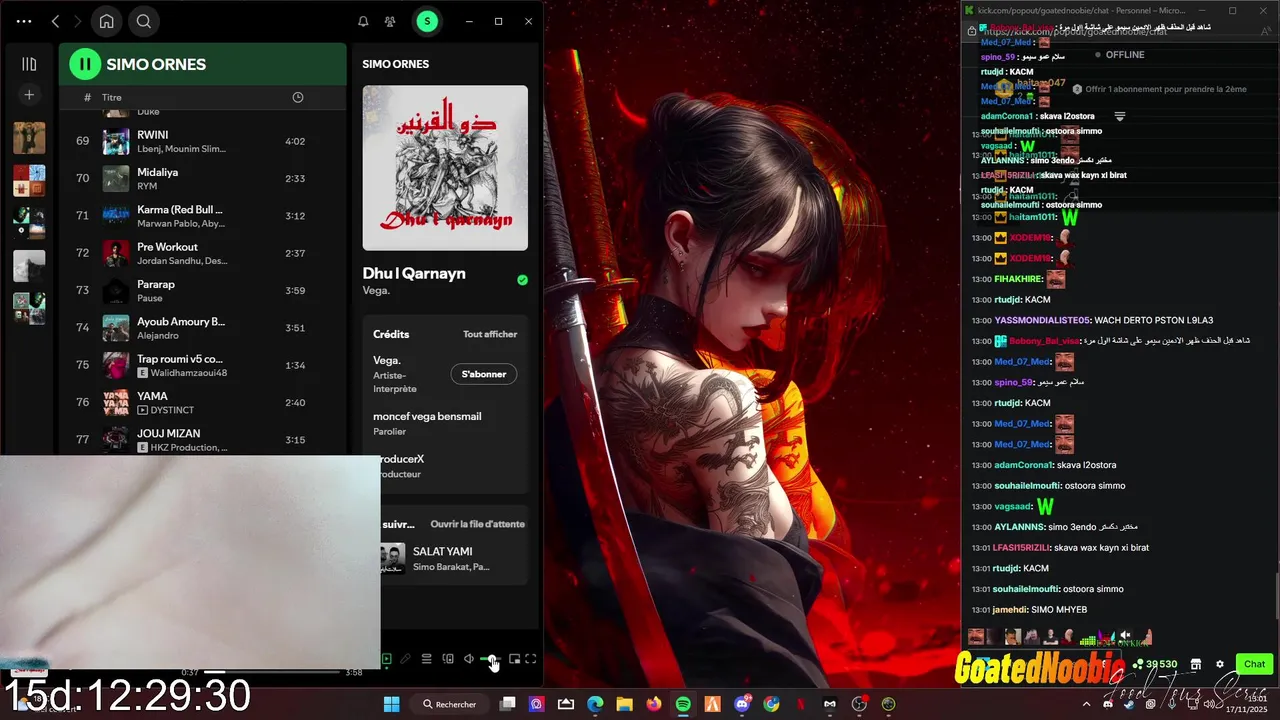This screenshot has height=720, width=1280.
Task: Go forward in Spotify navigation
Action: (78, 21)
